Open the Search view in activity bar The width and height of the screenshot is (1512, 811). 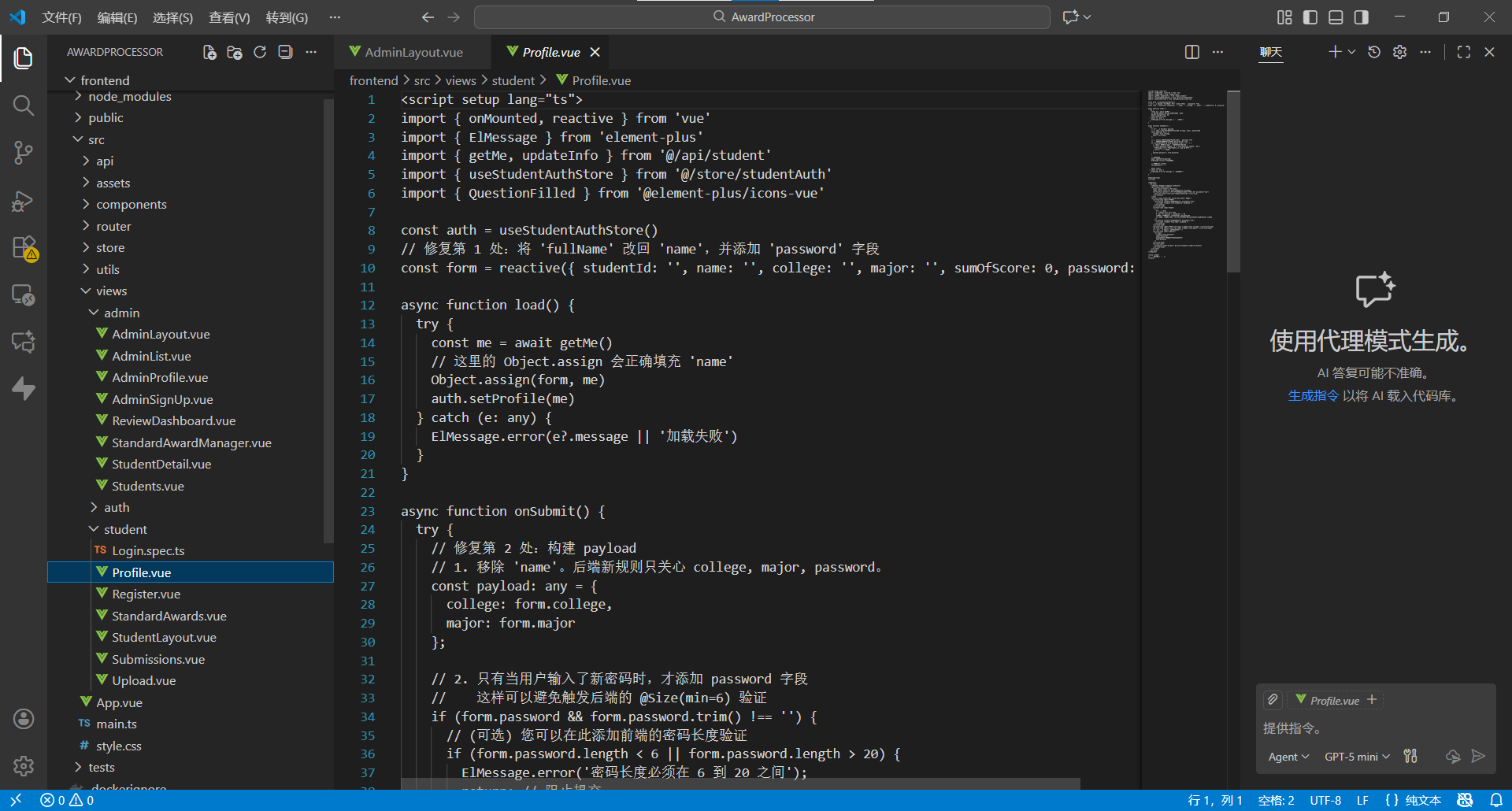click(24, 105)
